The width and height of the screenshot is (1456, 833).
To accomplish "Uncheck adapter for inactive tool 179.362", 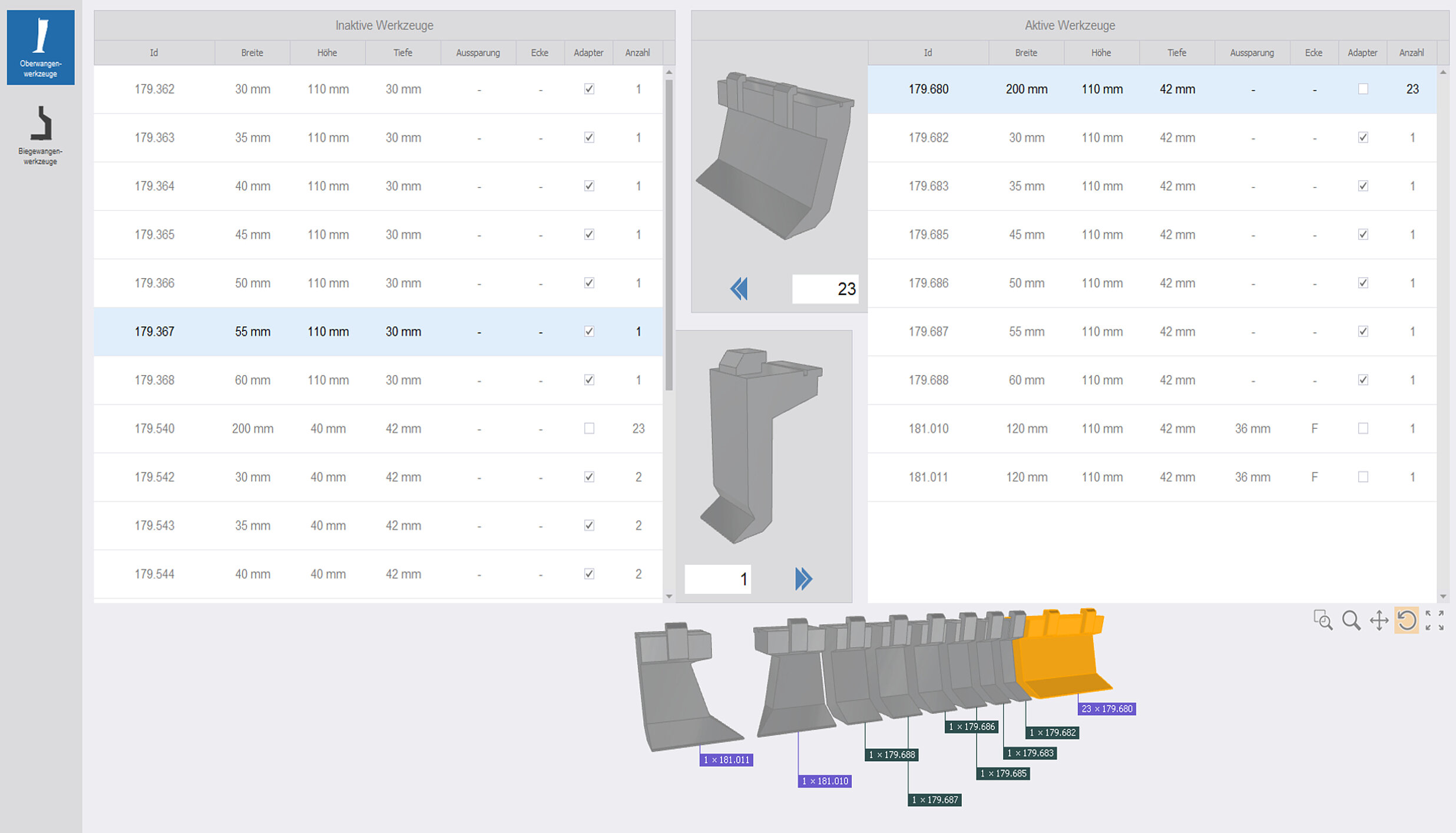I will coord(589,89).
